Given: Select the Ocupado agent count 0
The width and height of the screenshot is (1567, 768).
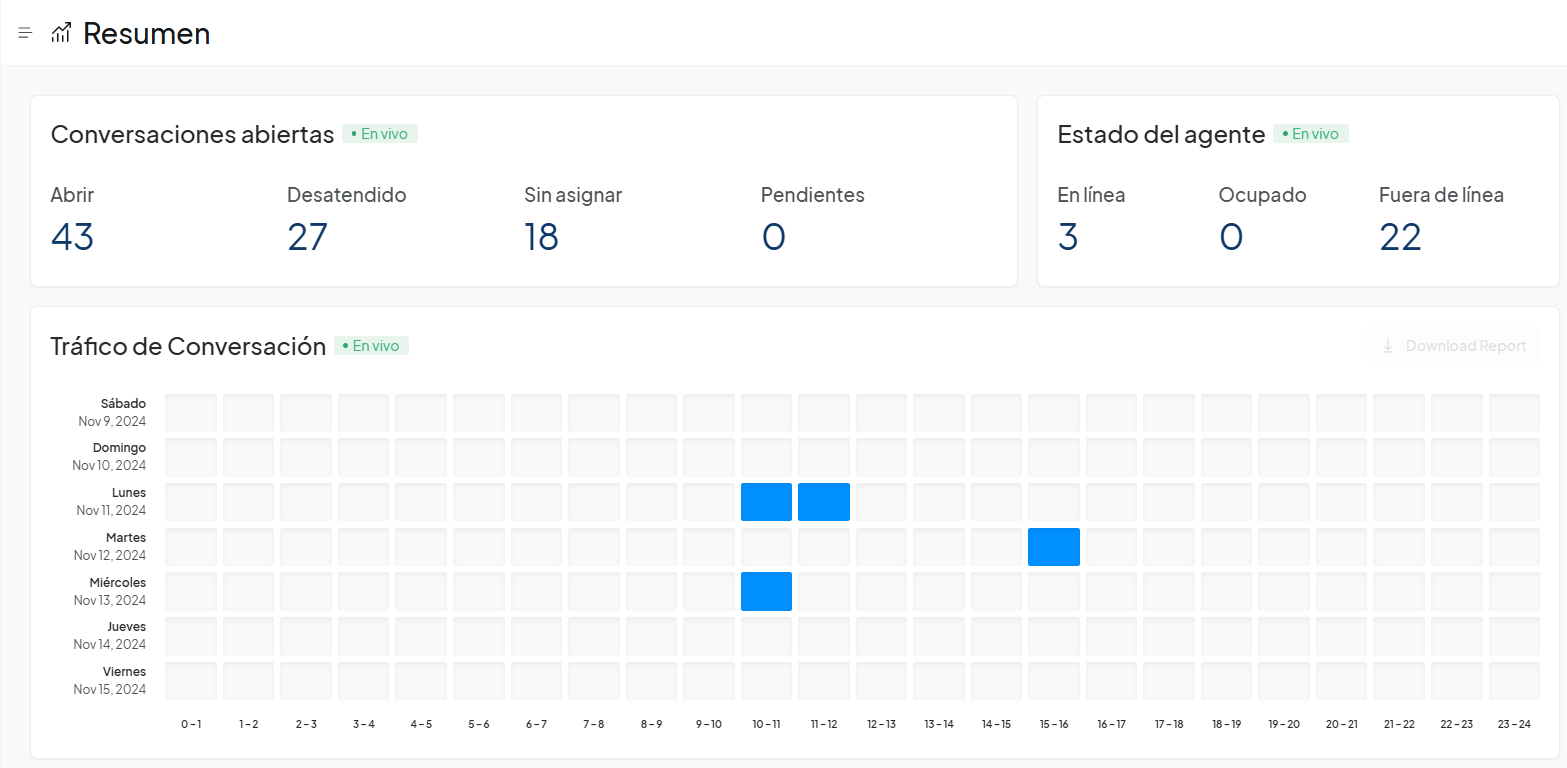Looking at the screenshot, I should click(1230, 237).
